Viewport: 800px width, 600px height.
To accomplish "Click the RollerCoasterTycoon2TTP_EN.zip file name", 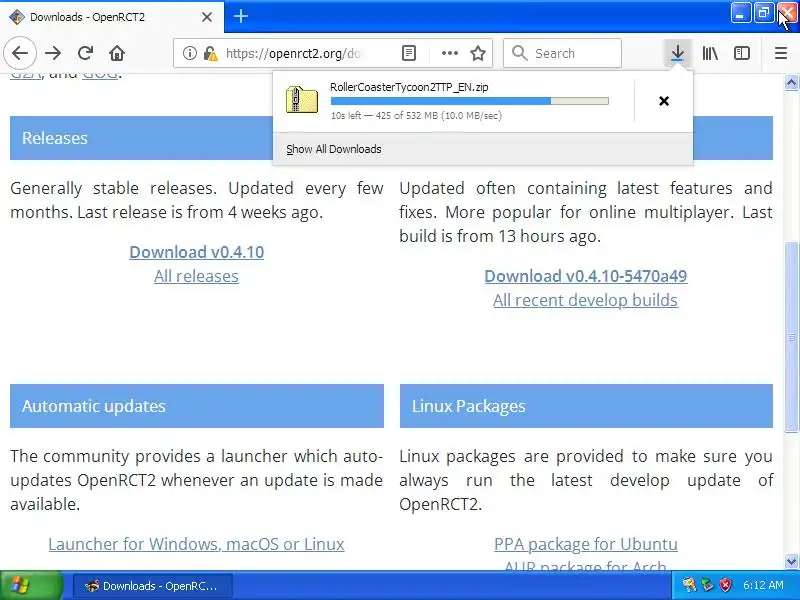I will point(409,87).
